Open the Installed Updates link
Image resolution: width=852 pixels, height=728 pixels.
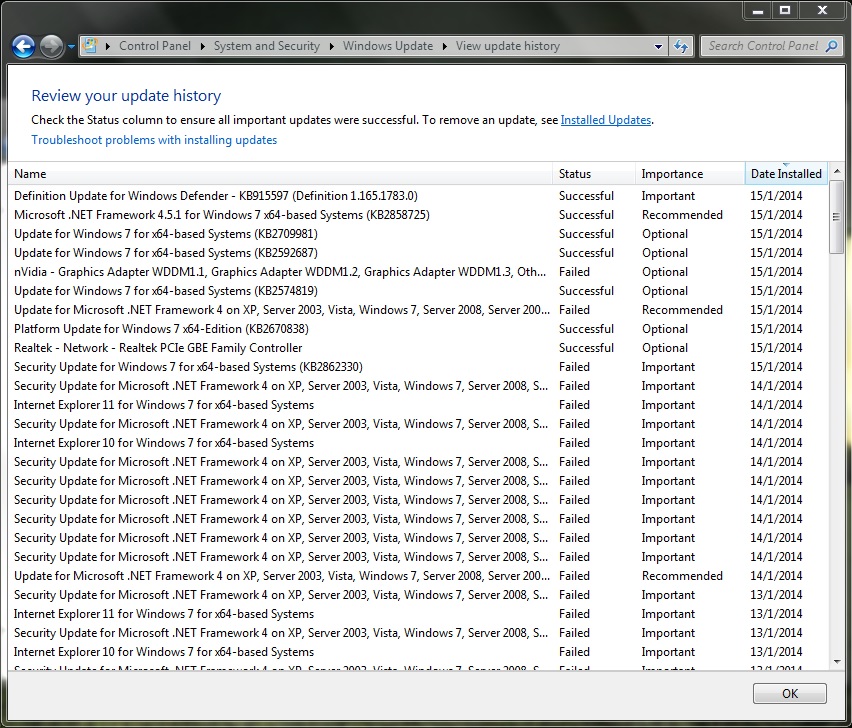(606, 120)
